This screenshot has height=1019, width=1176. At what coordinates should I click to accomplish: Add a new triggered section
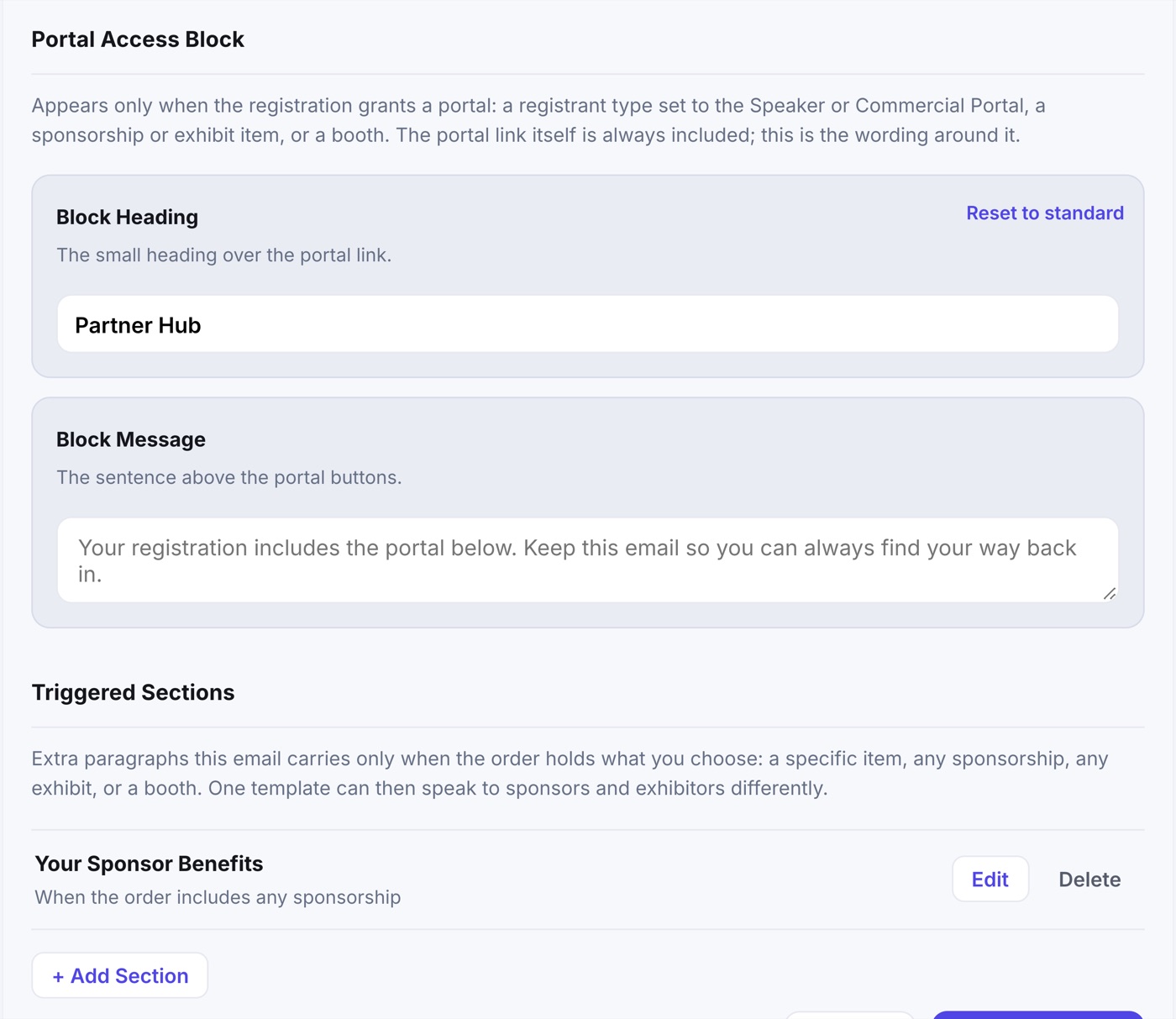120,975
